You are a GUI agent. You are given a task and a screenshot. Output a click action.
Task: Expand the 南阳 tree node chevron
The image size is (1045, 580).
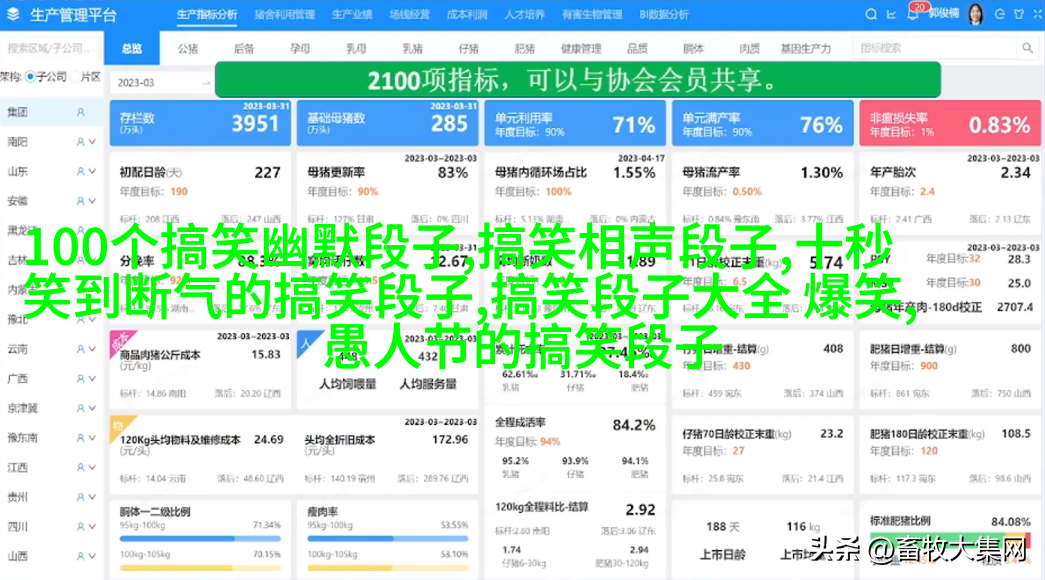tap(92, 143)
